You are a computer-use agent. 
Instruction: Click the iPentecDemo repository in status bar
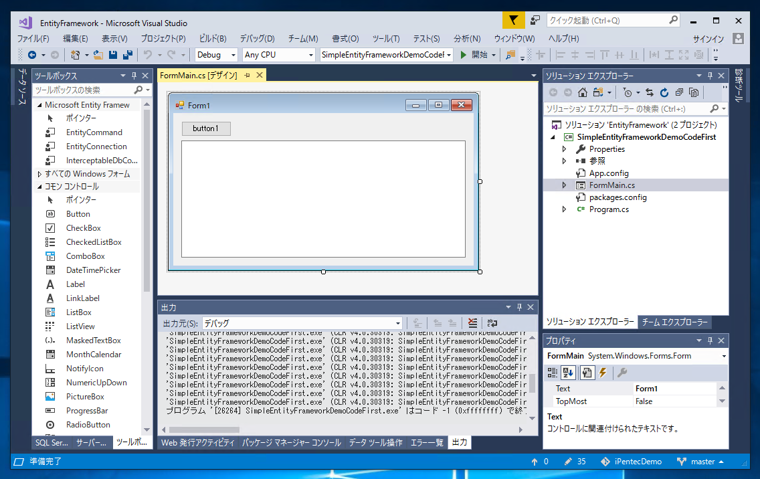(x=632, y=462)
